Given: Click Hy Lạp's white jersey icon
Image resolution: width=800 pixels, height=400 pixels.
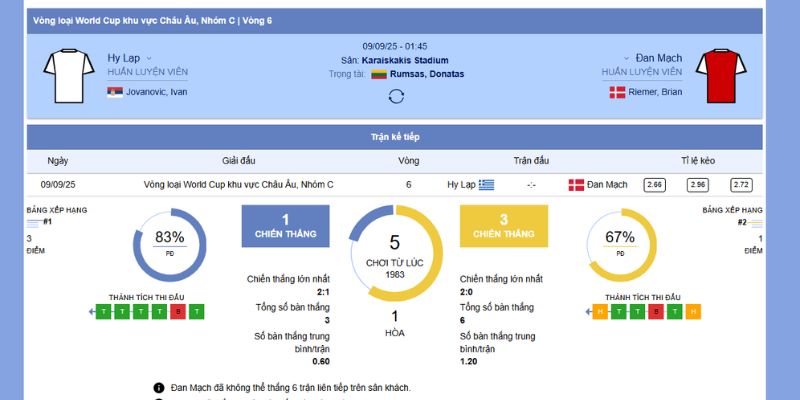Looking at the screenshot, I should 68,75.
